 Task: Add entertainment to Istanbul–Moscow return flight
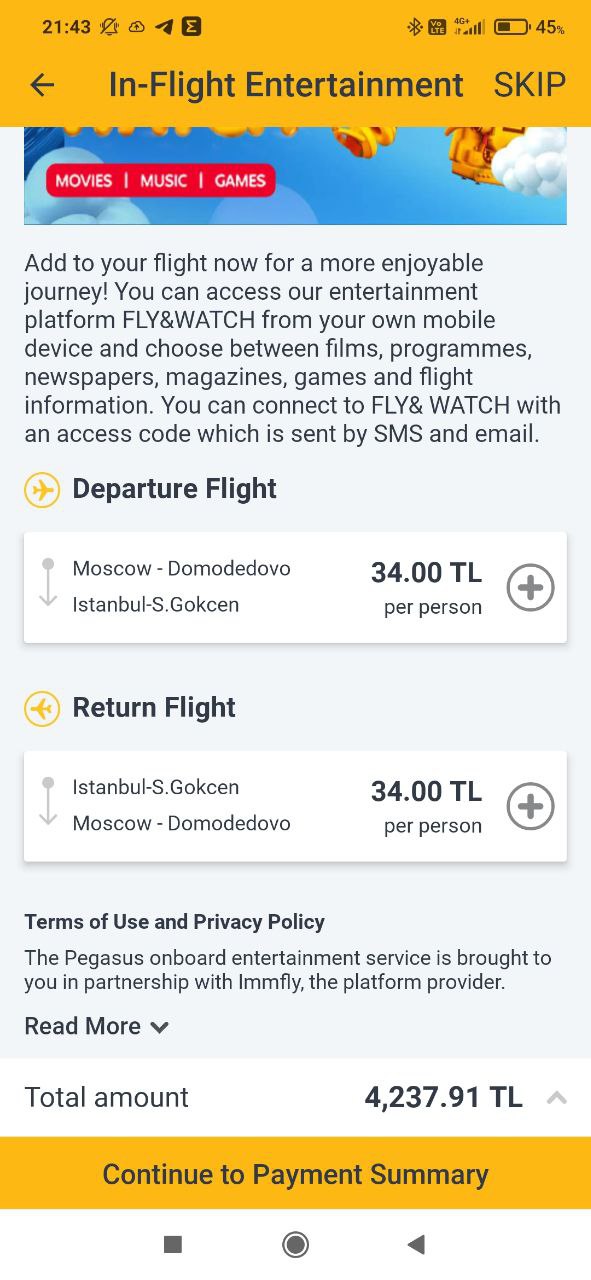click(x=530, y=806)
